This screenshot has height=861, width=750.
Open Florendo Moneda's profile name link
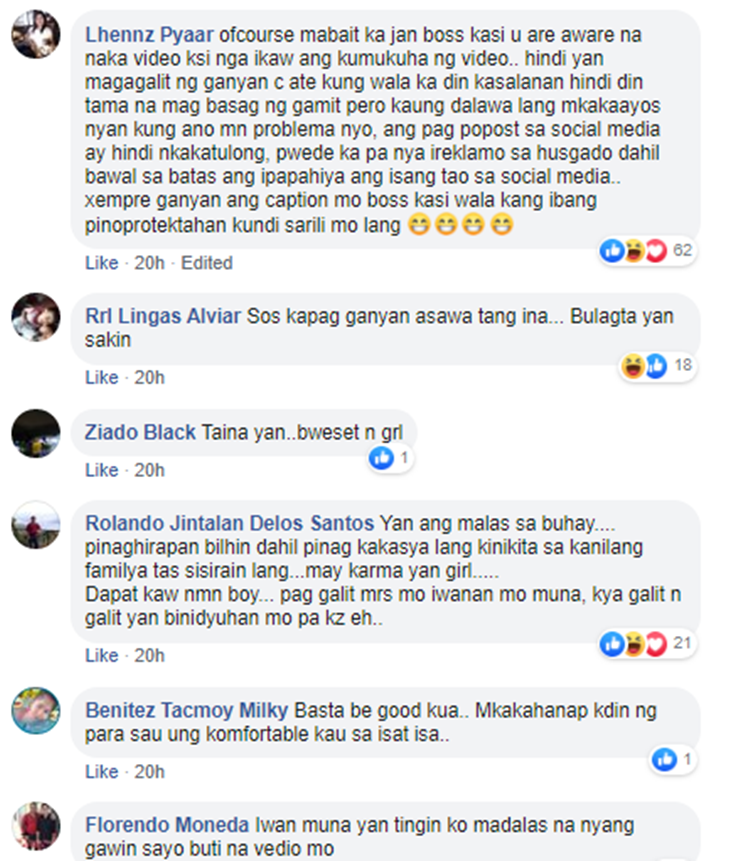click(x=167, y=825)
